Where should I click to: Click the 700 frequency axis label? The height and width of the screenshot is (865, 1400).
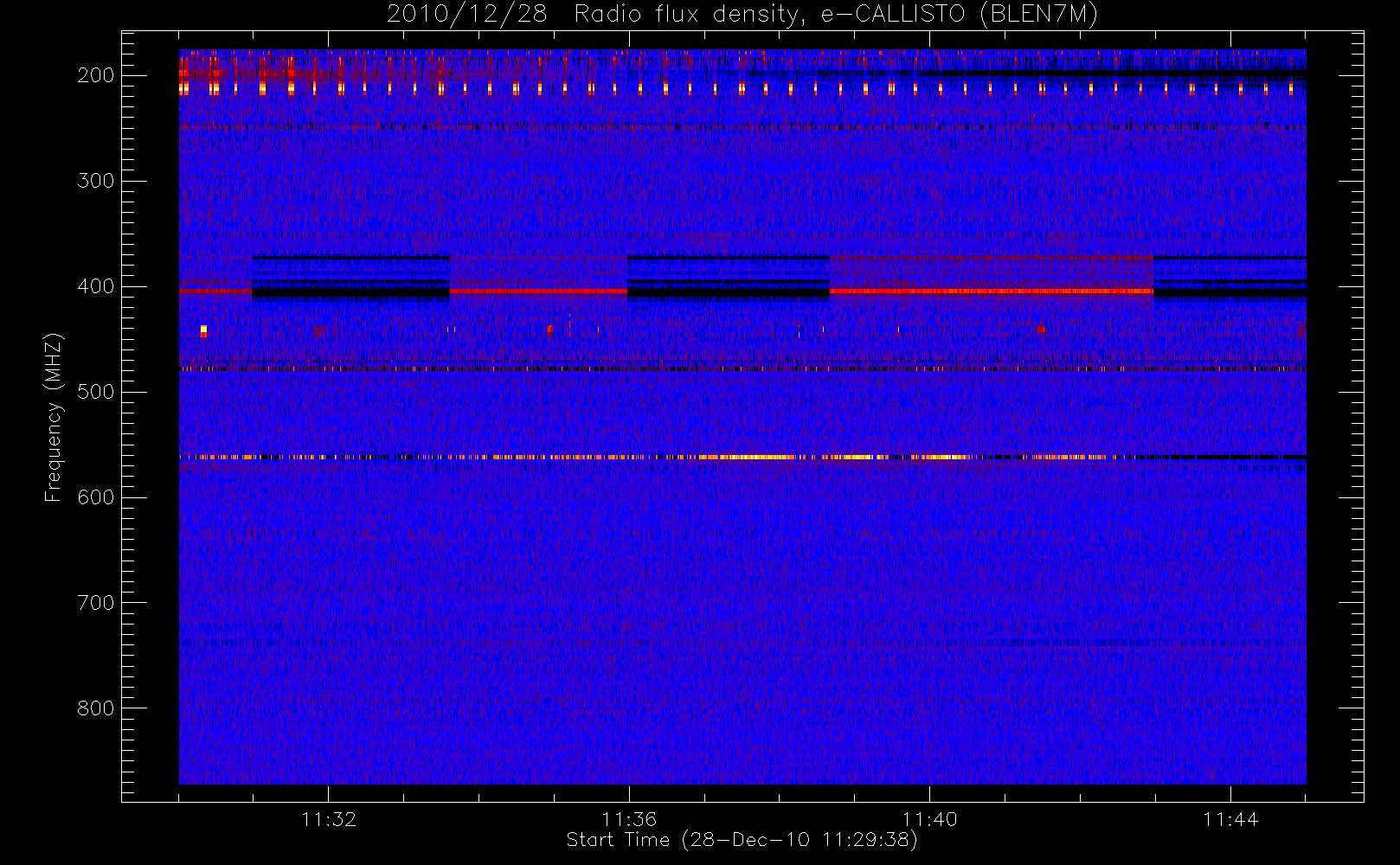(95, 603)
